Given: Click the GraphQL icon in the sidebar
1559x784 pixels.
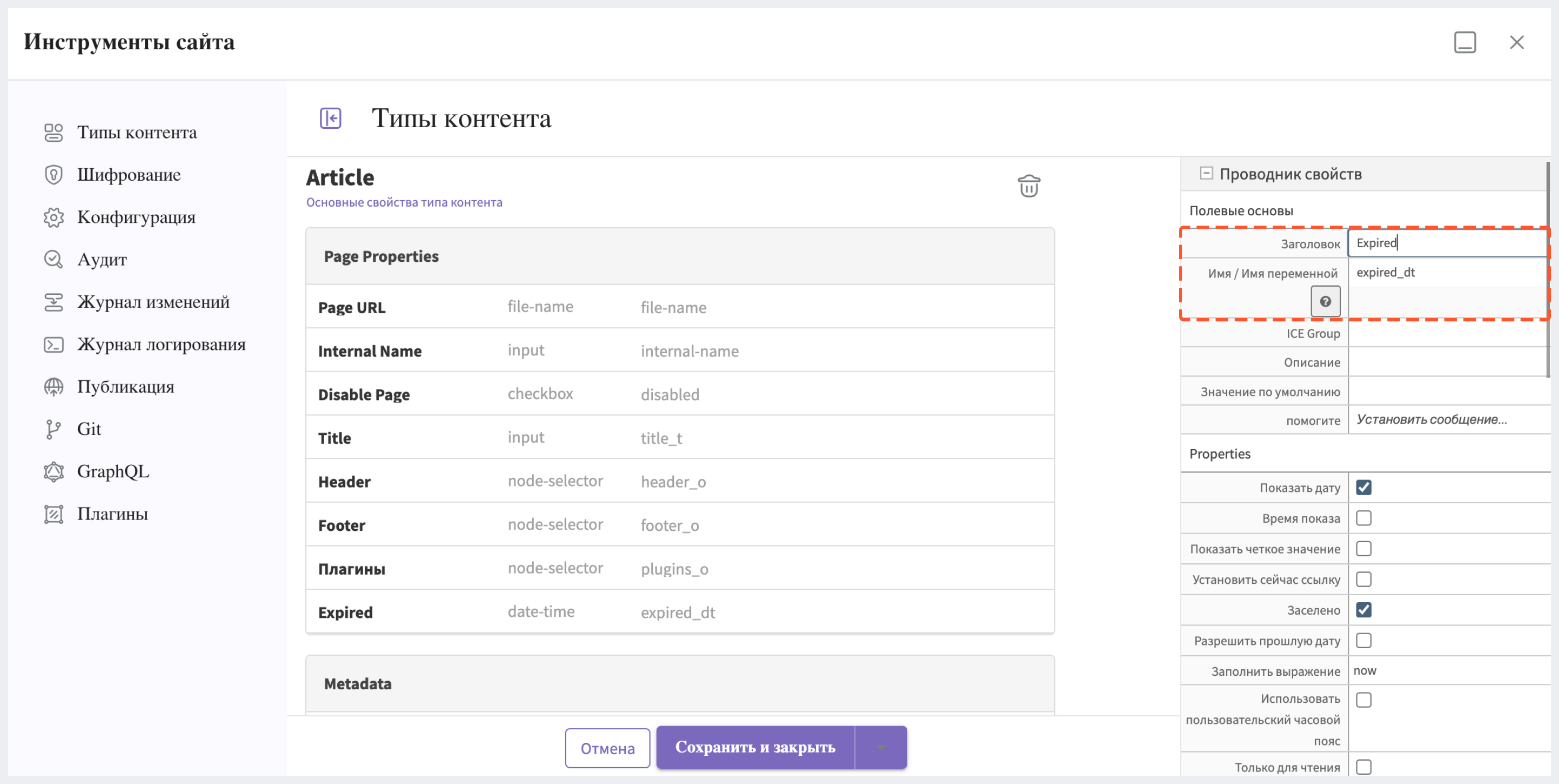Looking at the screenshot, I should [x=53, y=471].
